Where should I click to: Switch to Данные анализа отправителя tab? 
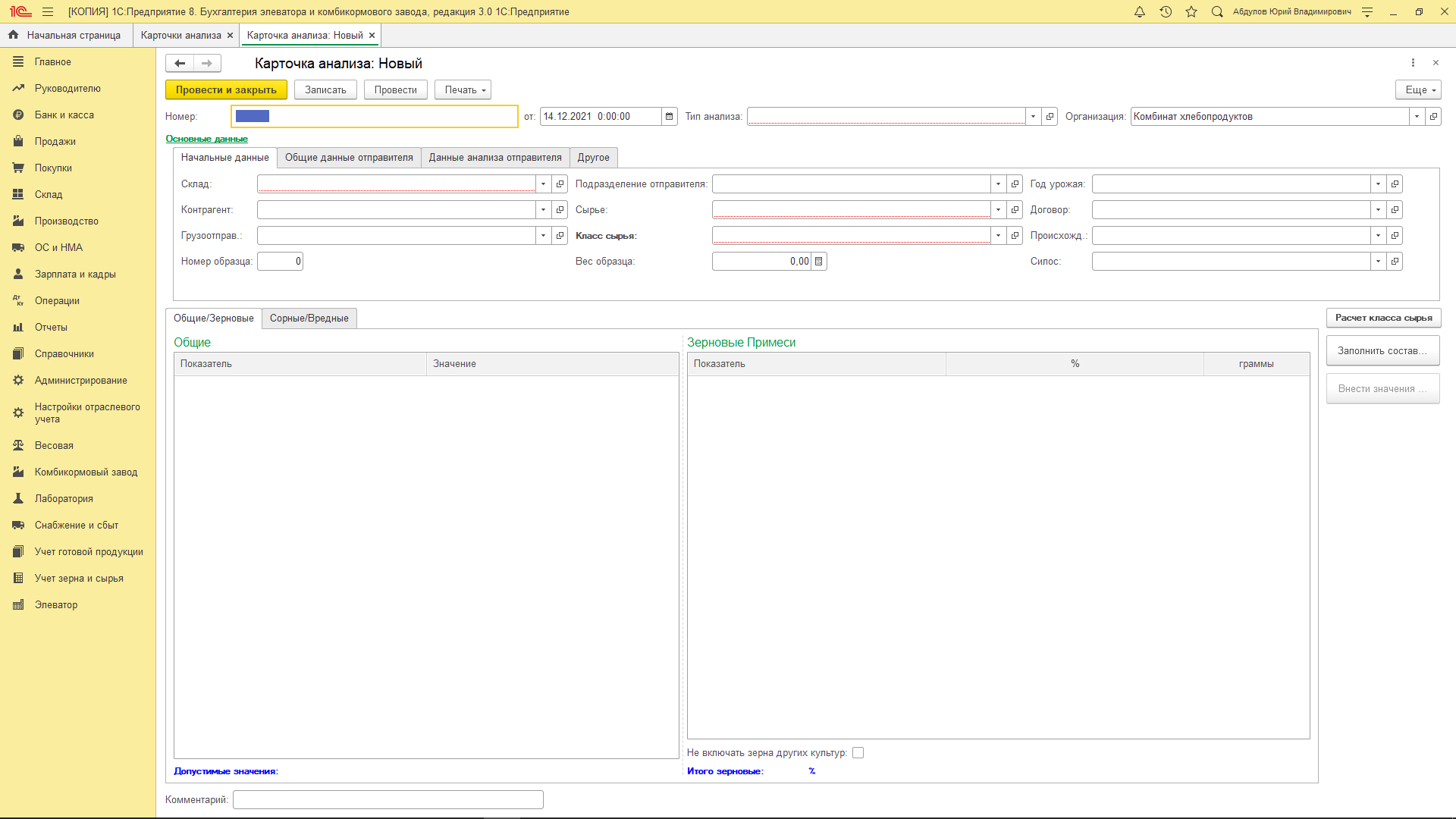click(494, 158)
